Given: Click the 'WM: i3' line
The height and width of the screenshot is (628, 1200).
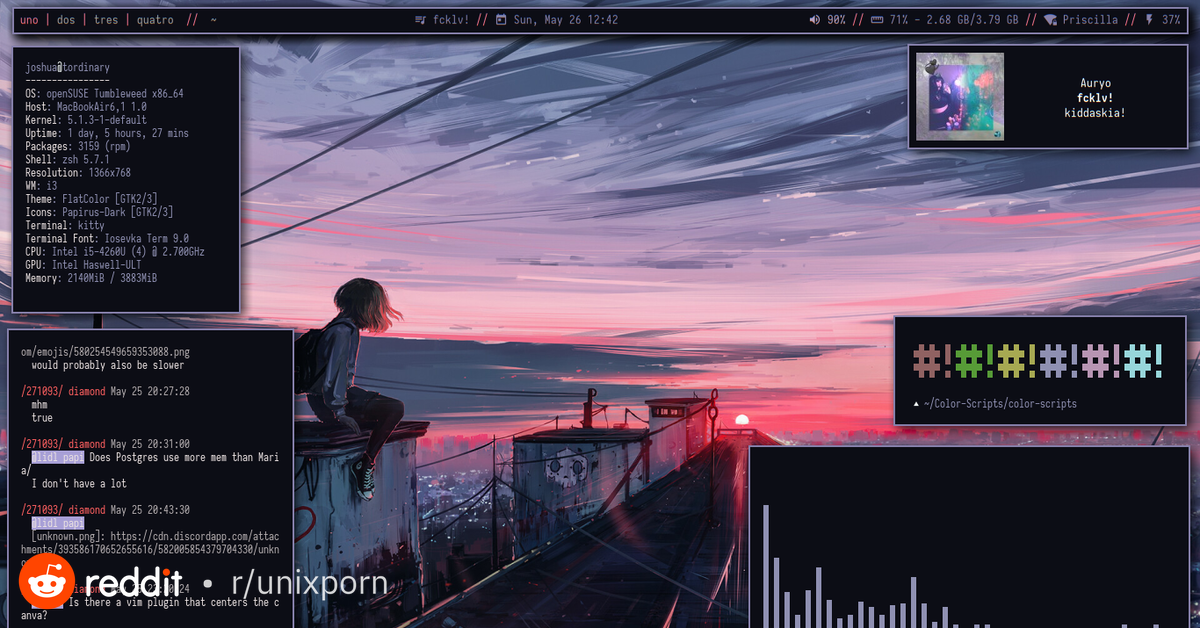Looking at the screenshot, I should pyautogui.click(x=42, y=185).
